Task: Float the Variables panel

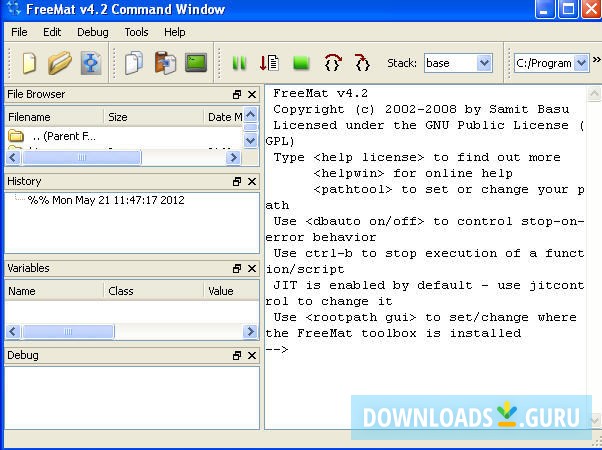Action: pos(237,269)
